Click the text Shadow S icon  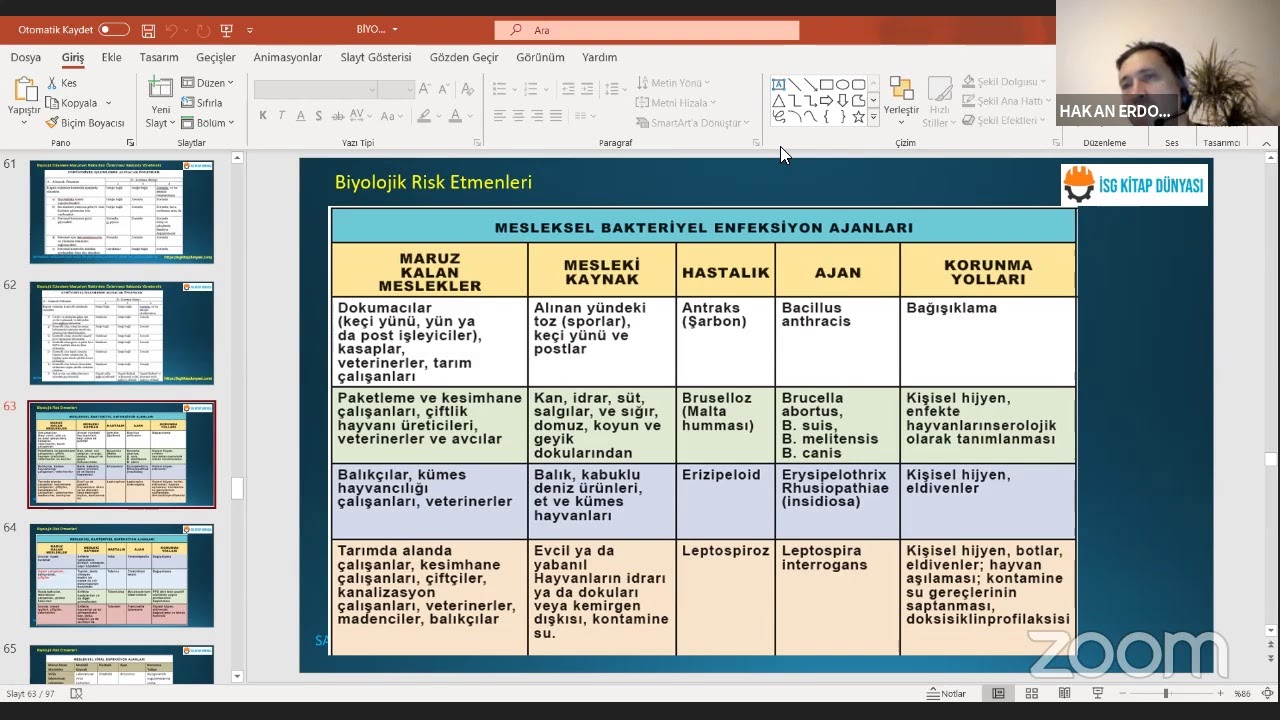coord(320,116)
